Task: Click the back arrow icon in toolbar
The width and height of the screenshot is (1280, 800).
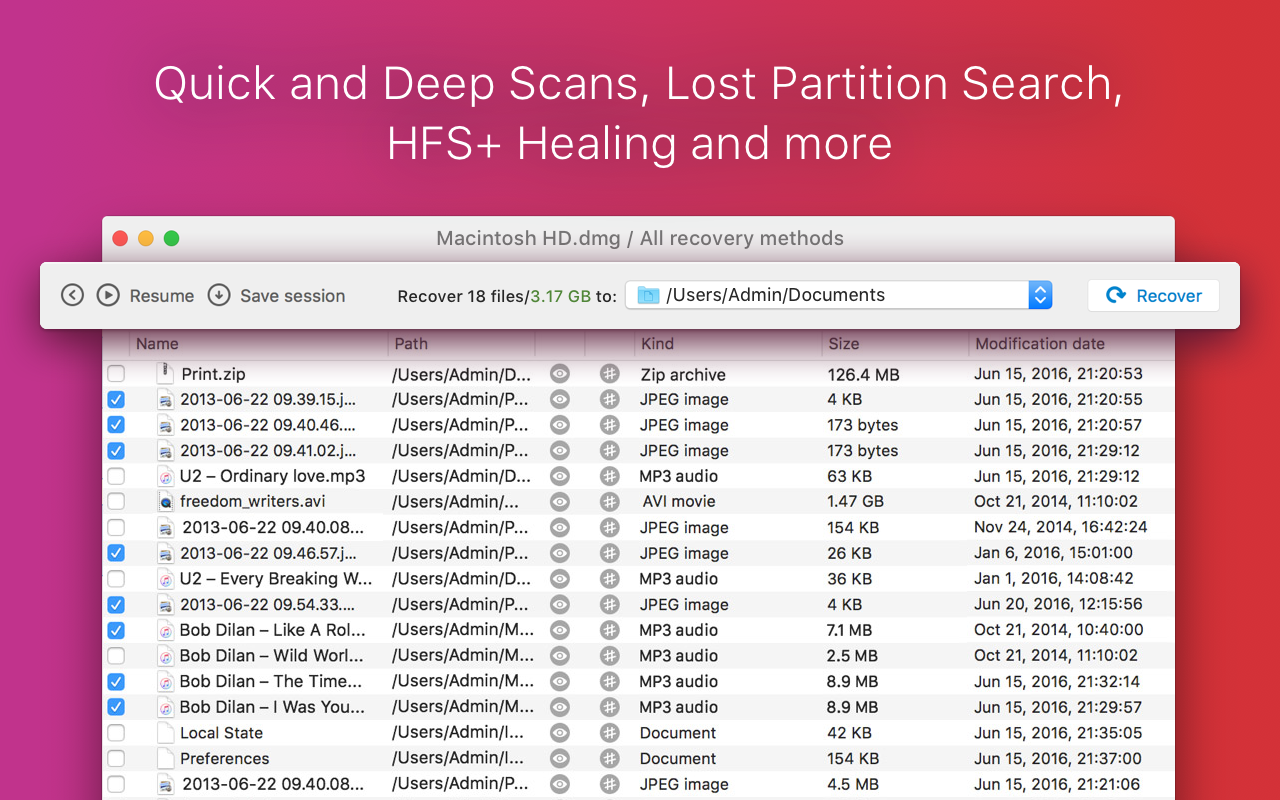Action: 72,295
